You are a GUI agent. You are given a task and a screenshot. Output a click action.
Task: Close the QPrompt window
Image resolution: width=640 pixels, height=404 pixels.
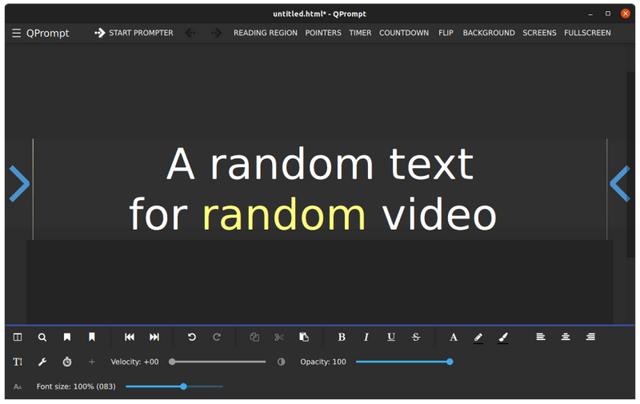coord(625,13)
